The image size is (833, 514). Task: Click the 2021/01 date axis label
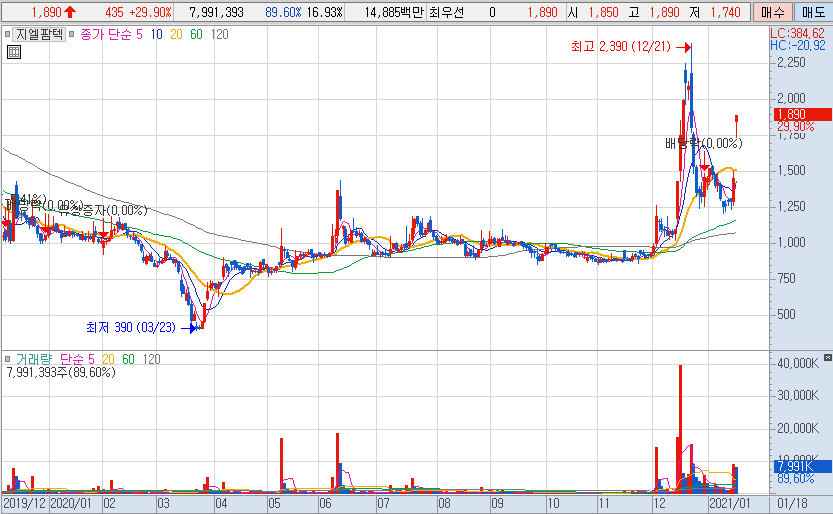pyautogui.click(x=729, y=503)
